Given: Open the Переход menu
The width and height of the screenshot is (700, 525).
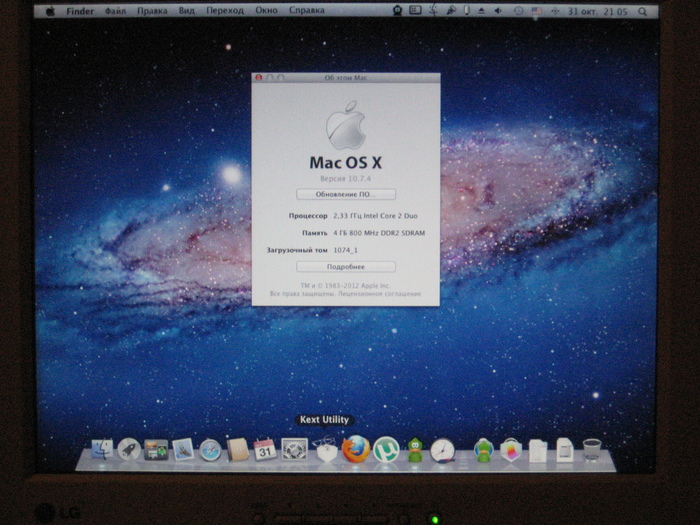Looking at the screenshot, I should tap(223, 11).
